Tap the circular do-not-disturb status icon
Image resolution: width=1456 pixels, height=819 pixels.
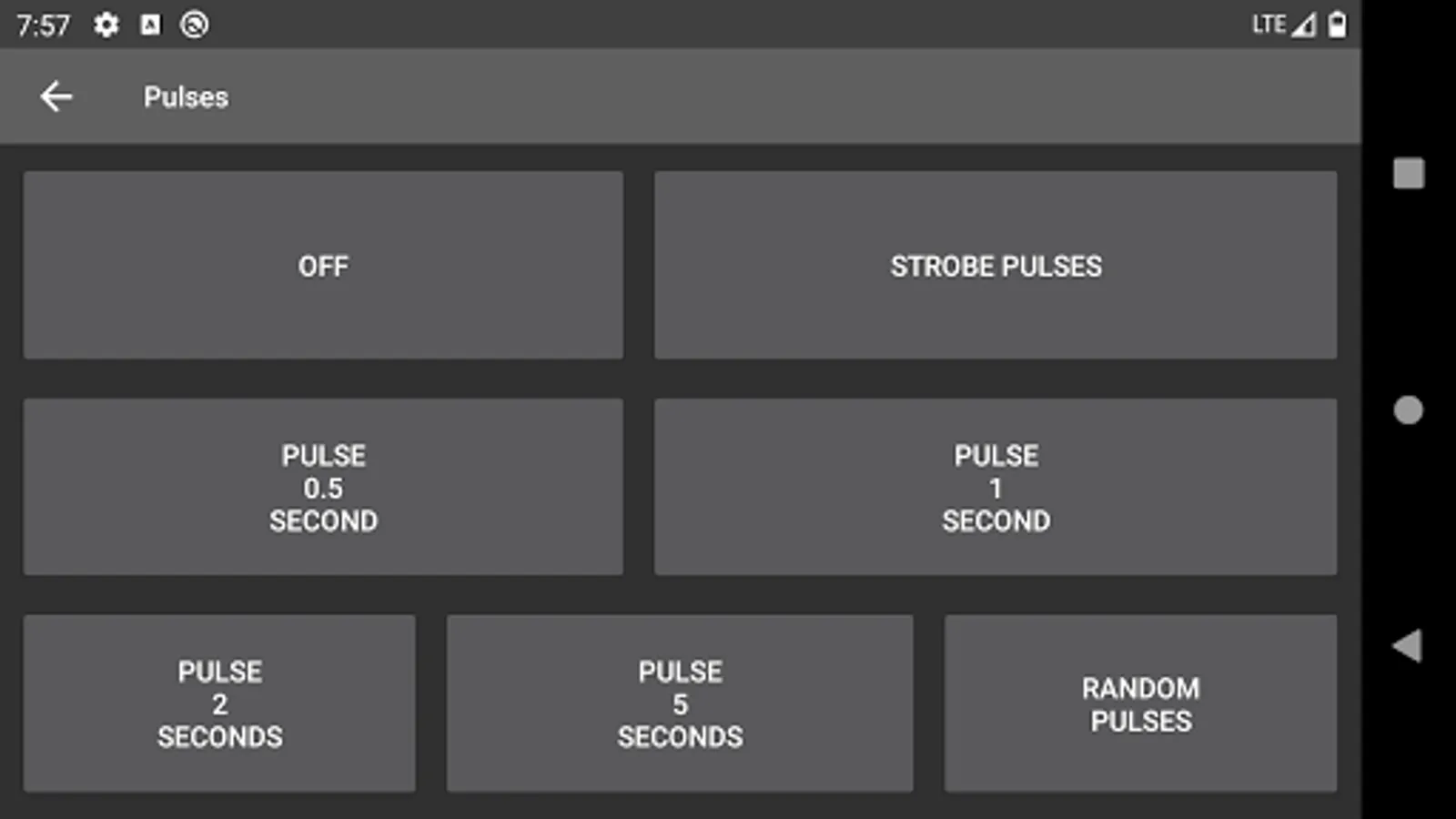194,25
